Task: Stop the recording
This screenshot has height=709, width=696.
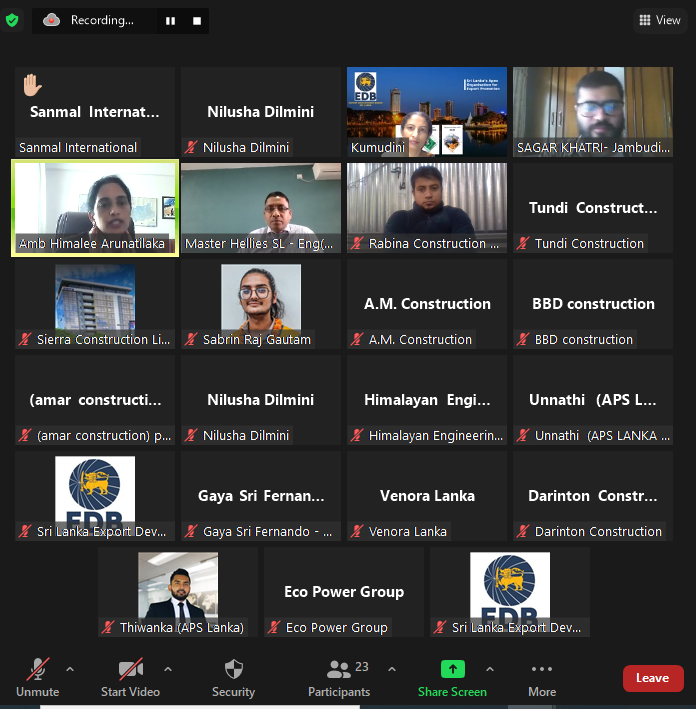Action: tap(197, 21)
